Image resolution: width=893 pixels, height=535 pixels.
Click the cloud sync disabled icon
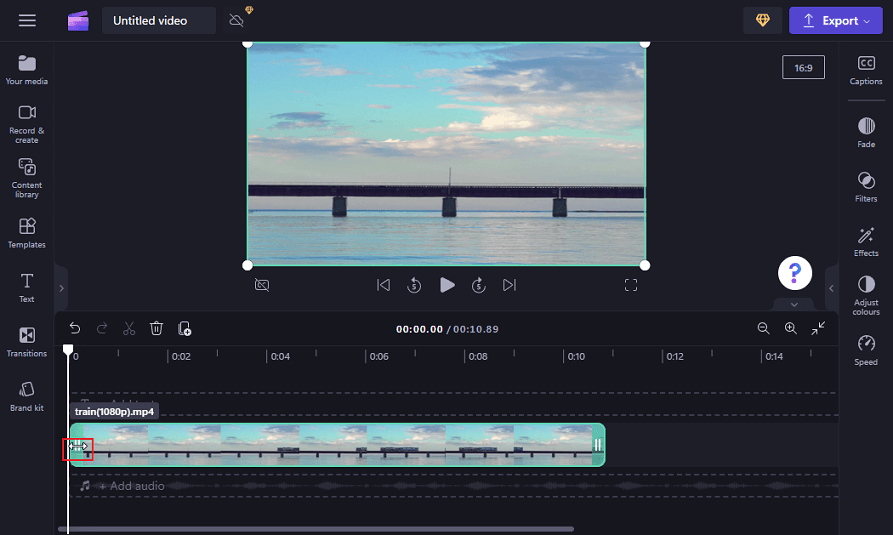pos(236,21)
